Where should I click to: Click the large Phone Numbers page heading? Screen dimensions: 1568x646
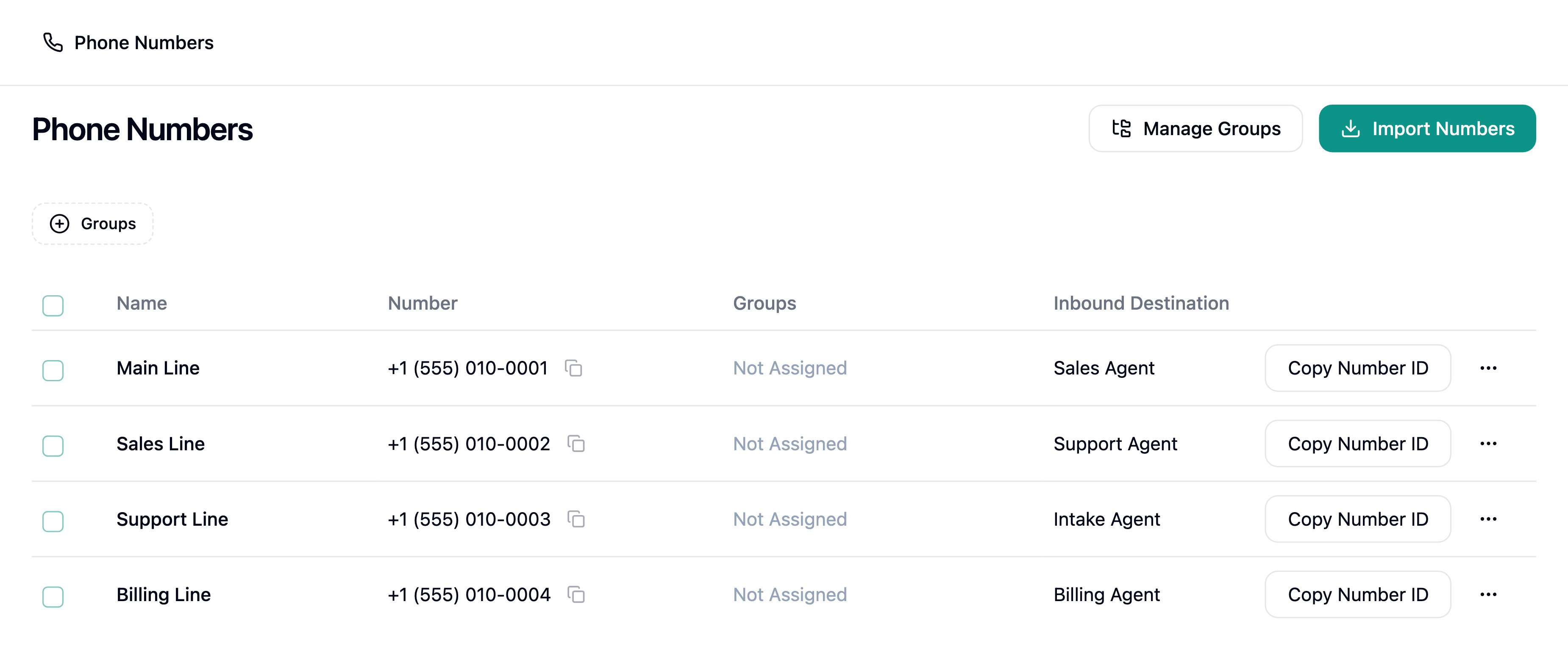142,129
